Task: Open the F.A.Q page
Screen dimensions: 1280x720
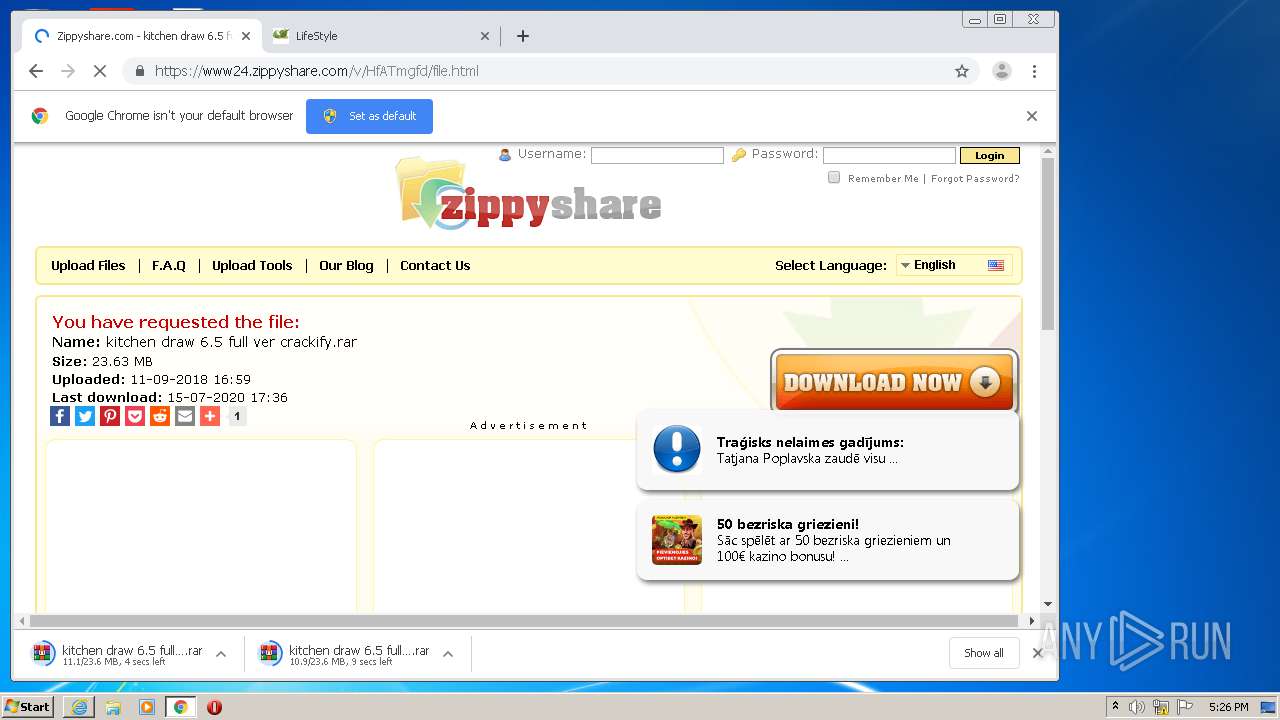Action: [169, 265]
